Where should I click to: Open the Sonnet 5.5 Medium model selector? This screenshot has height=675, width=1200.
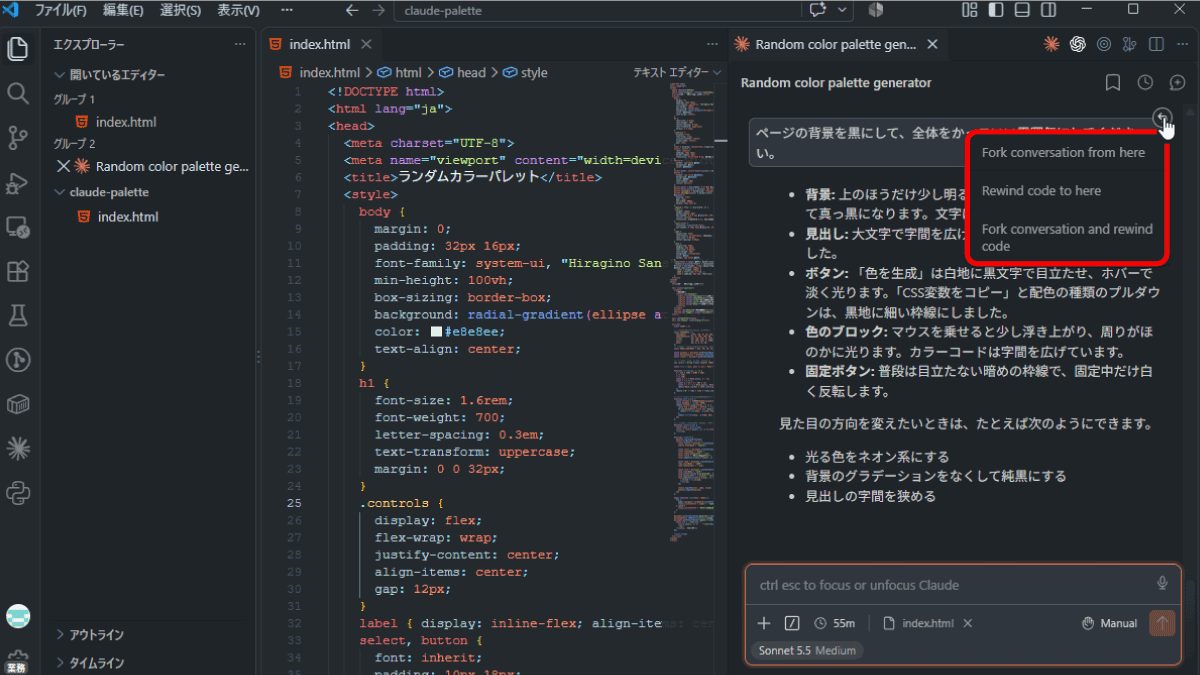pos(807,650)
